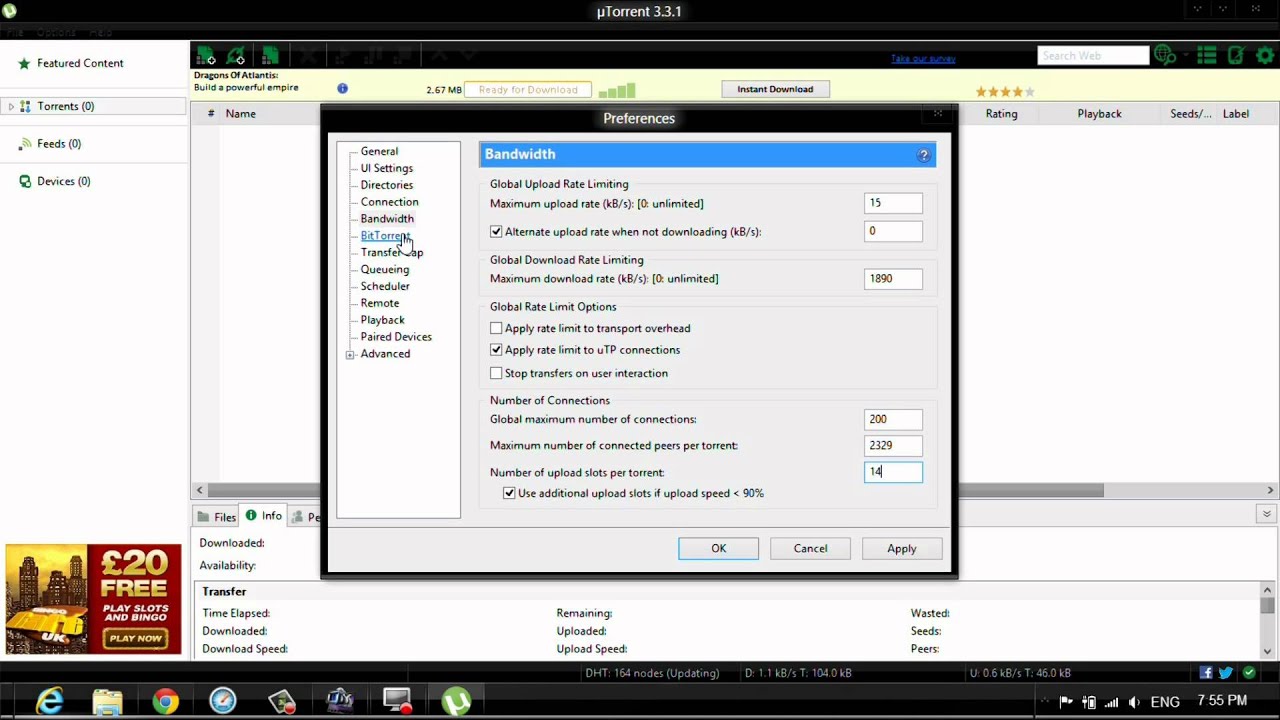Screen dimensions: 1280x720
Task: Click the connected peers per torrent field
Action: click(893, 446)
